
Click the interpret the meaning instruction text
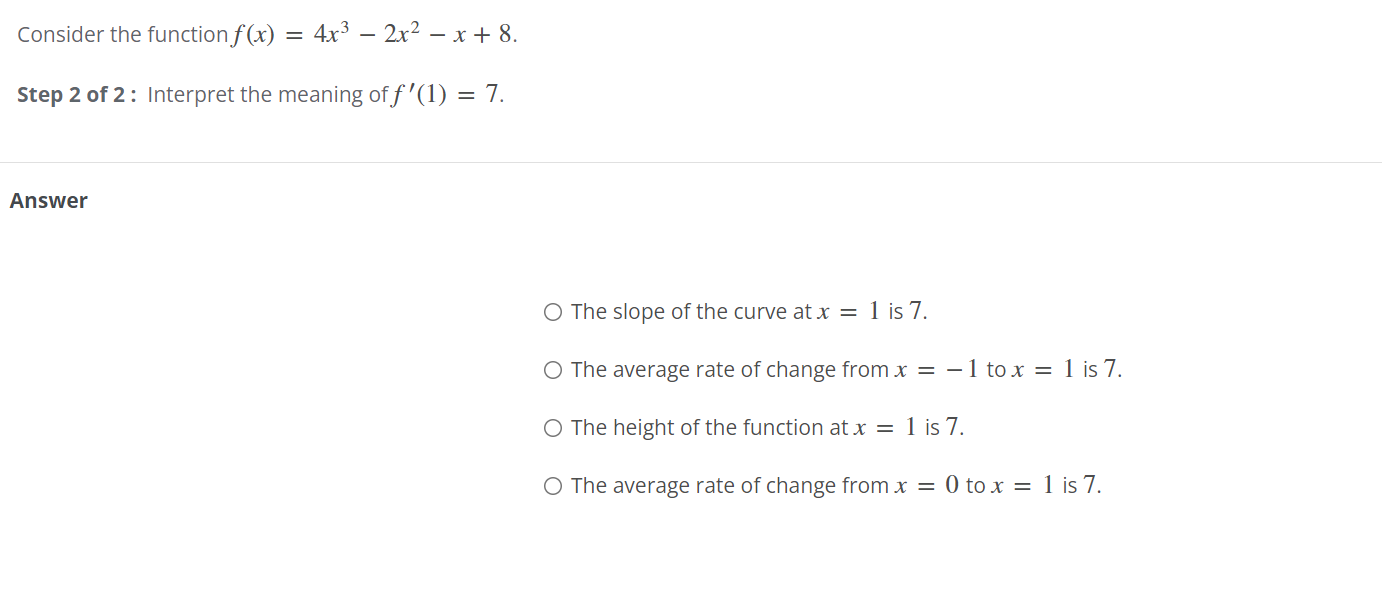coord(265,93)
